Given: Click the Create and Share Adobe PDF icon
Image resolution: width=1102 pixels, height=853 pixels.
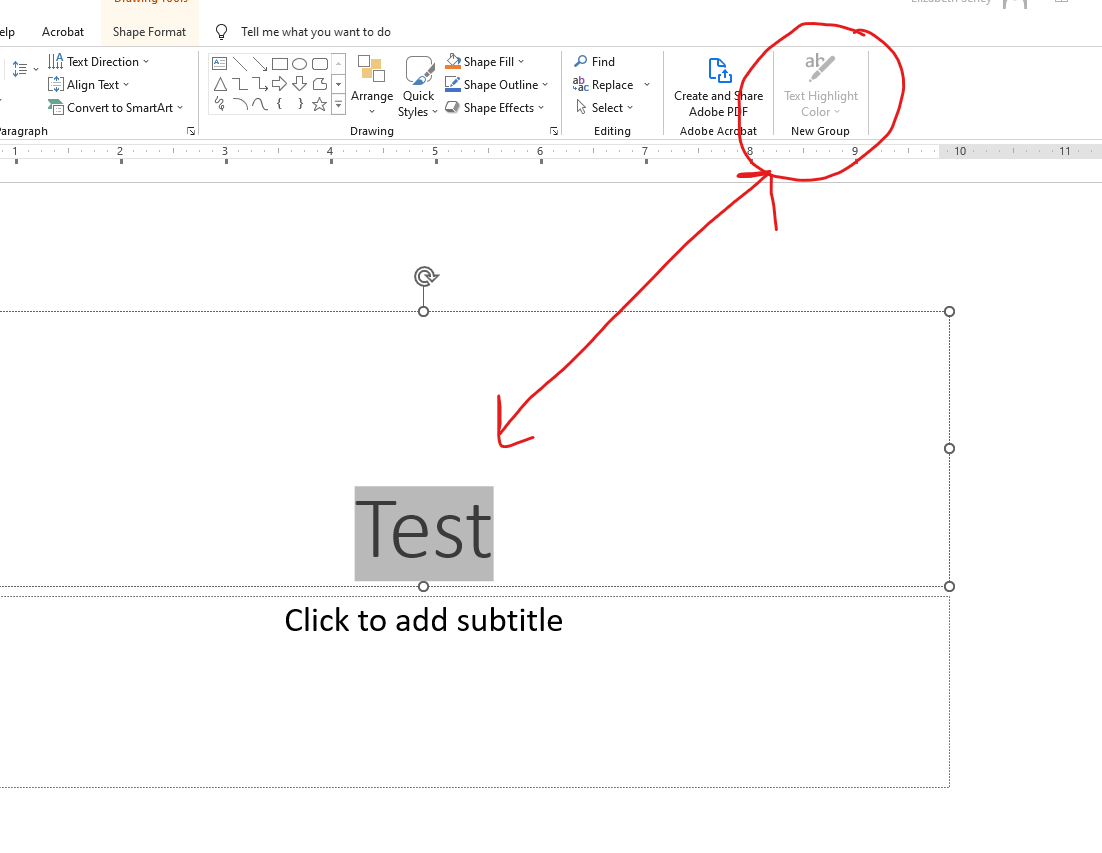Looking at the screenshot, I should point(719,70).
